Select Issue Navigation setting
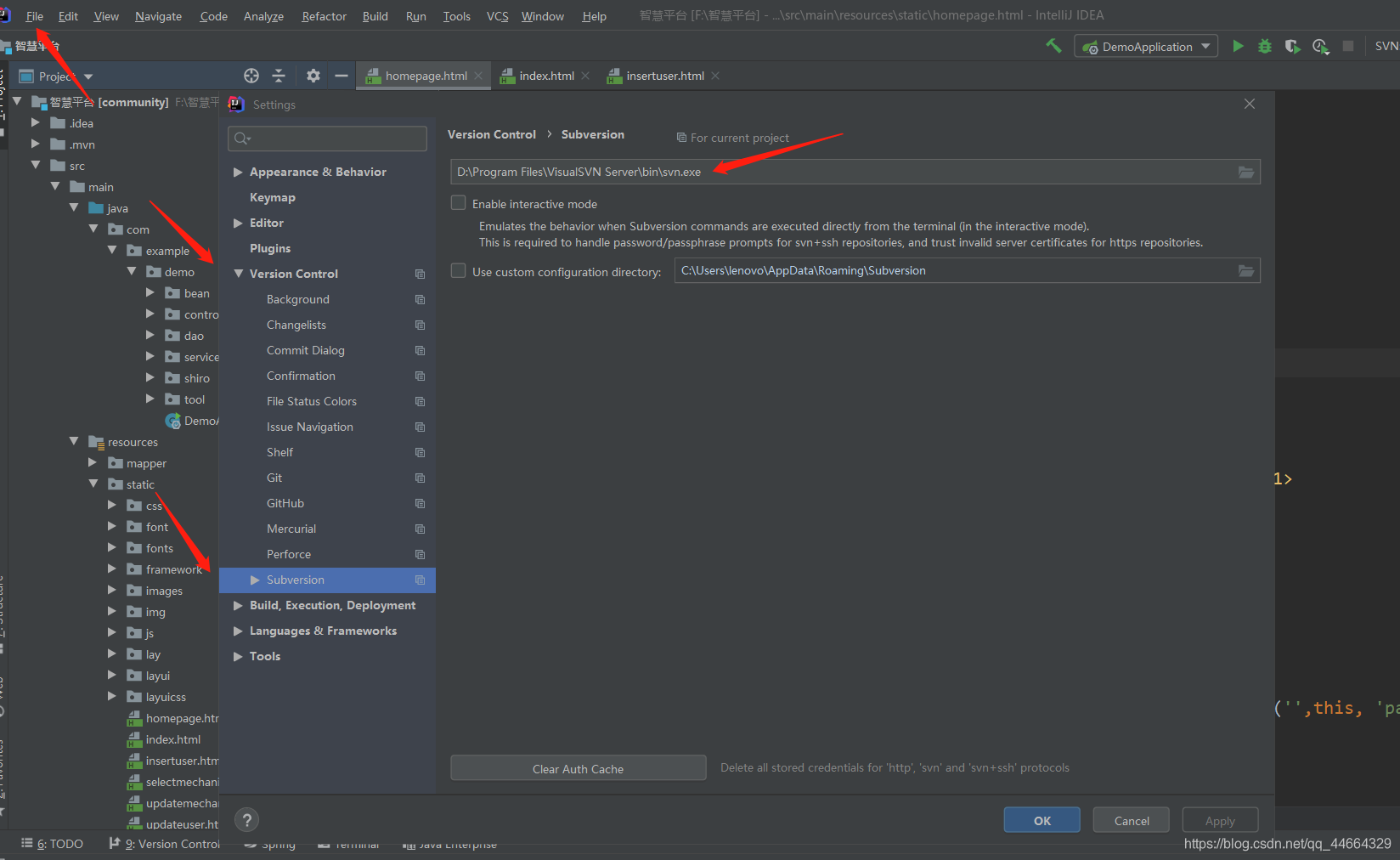 click(x=310, y=427)
